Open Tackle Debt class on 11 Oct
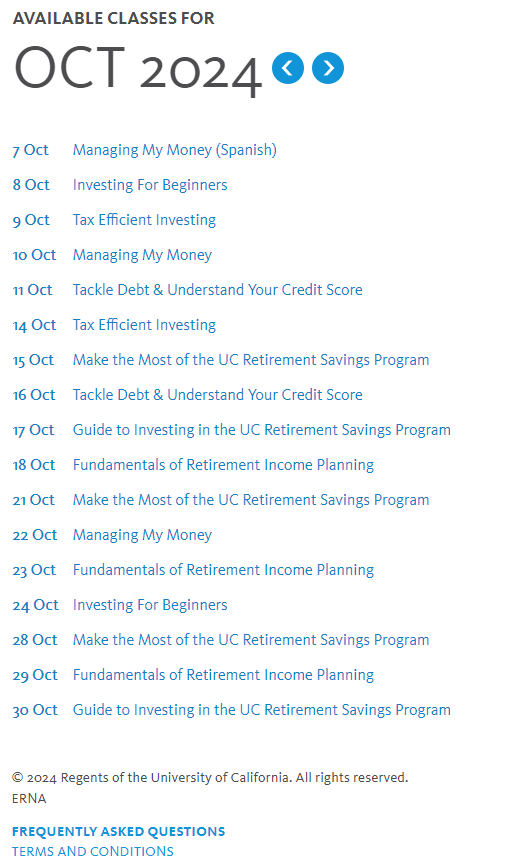Image resolution: width=526 pixels, height=865 pixels. pyautogui.click(x=217, y=290)
